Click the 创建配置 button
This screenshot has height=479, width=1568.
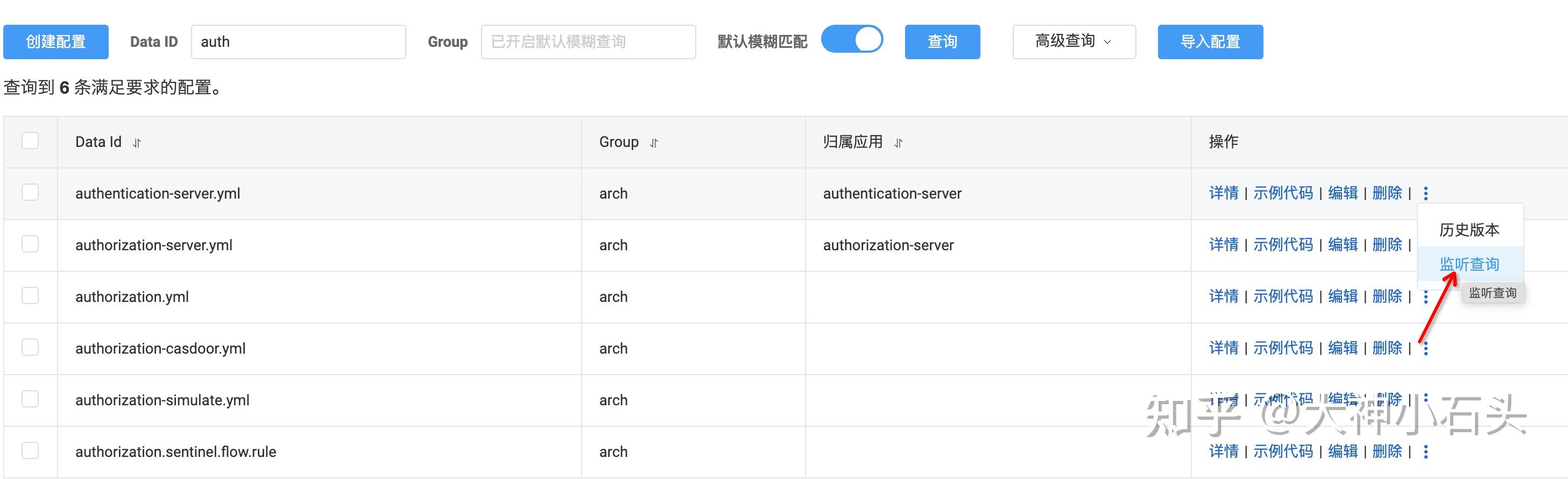55,41
